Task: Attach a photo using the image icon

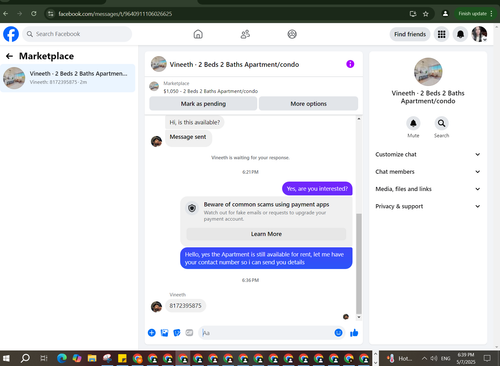Action: pyautogui.click(x=164, y=333)
